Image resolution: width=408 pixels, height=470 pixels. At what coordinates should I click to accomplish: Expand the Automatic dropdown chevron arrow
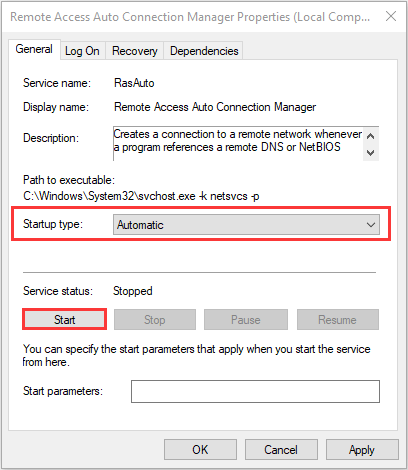pyautogui.click(x=371, y=225)
